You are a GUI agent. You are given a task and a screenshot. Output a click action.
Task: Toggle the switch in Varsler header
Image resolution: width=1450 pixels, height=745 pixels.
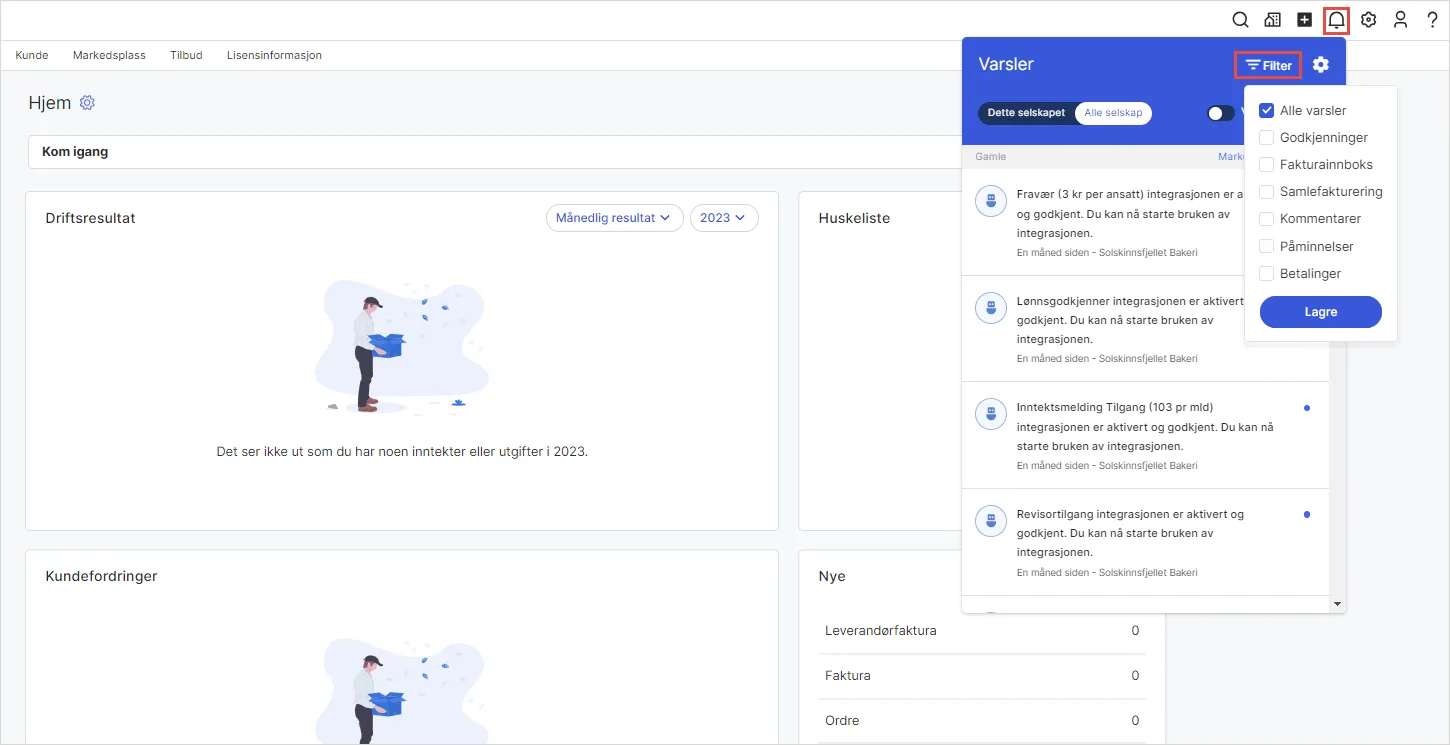coord(1221,113)
